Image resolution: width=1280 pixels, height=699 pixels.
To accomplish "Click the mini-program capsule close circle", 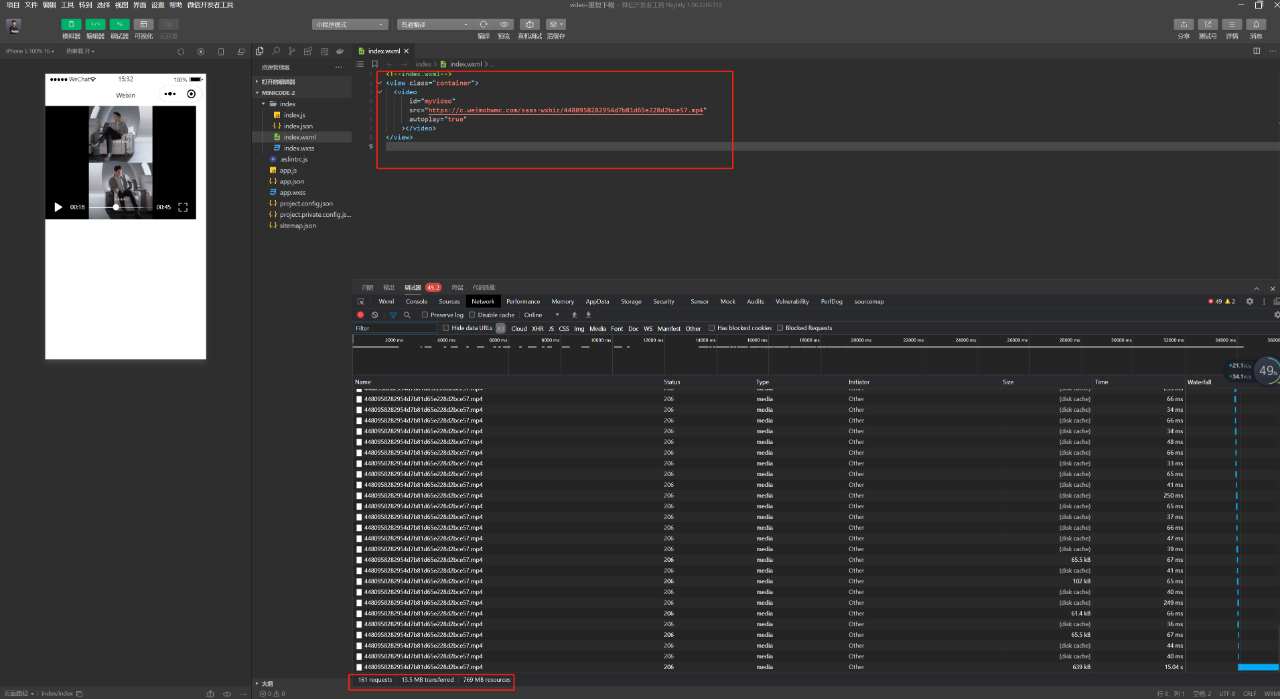I will pyautogui.click(x=191, y=94).
